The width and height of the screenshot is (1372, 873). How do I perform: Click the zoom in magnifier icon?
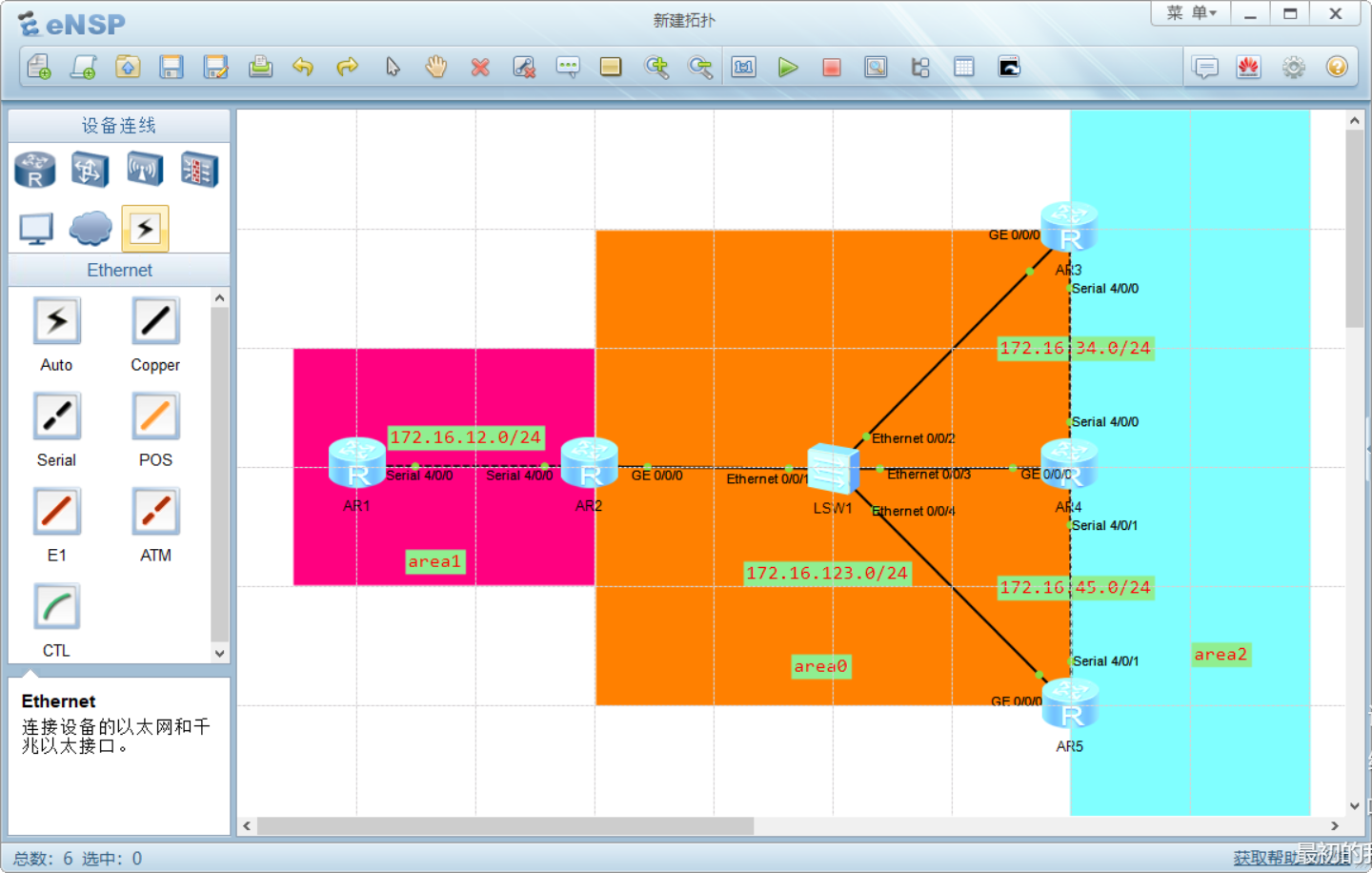click(656, 67)
